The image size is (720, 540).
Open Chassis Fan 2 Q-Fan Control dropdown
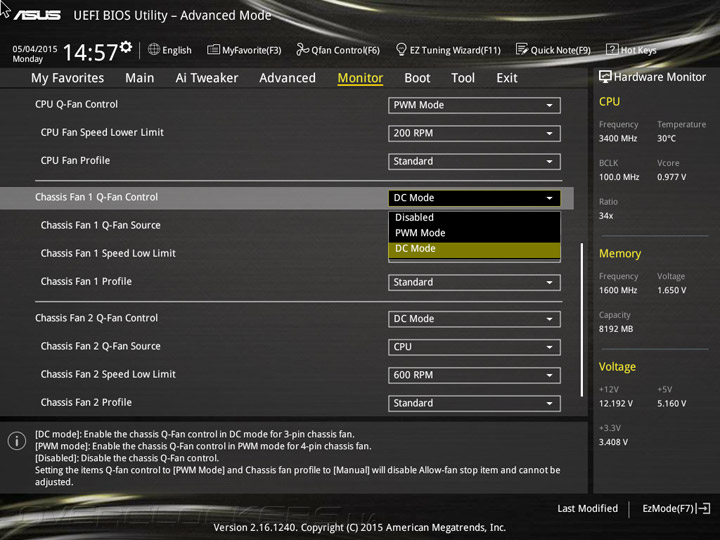(x=474, y=319)
